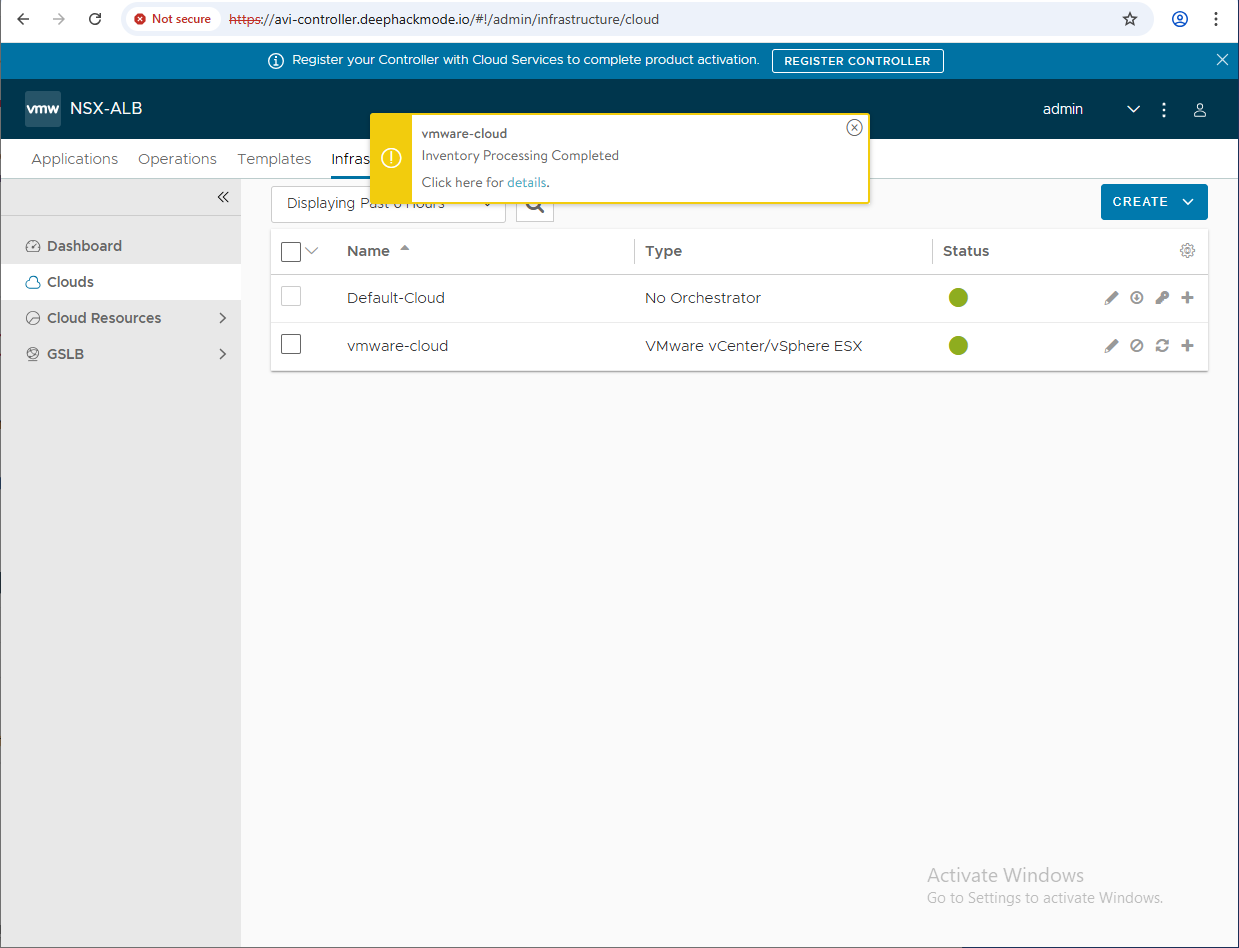Image resolution: width=1239 pixels, height=948 pixels.
Task: Open the Chrome profile avatar
Action: pyautogui.click(x=1180, y=19)
